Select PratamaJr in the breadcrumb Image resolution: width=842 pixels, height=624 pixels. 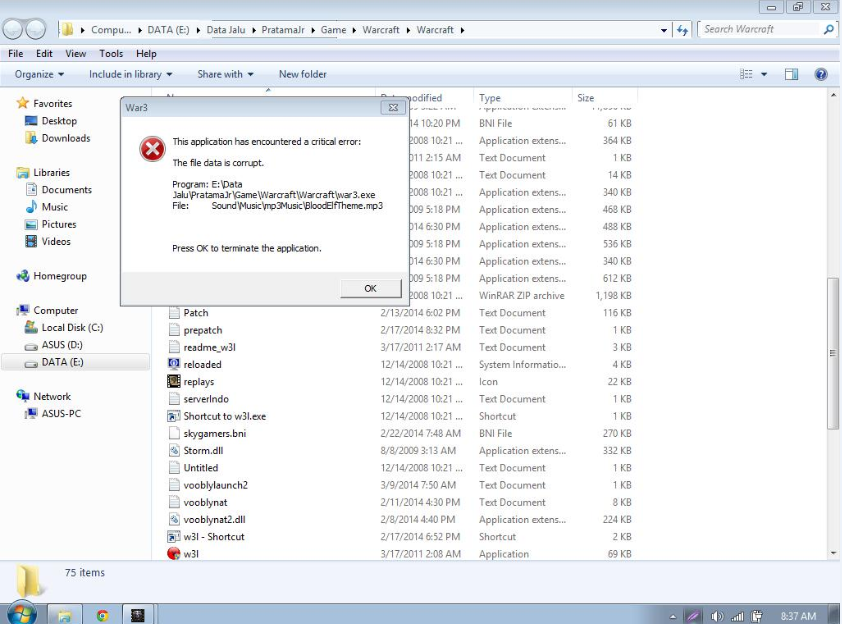click(x=283, y=30)
